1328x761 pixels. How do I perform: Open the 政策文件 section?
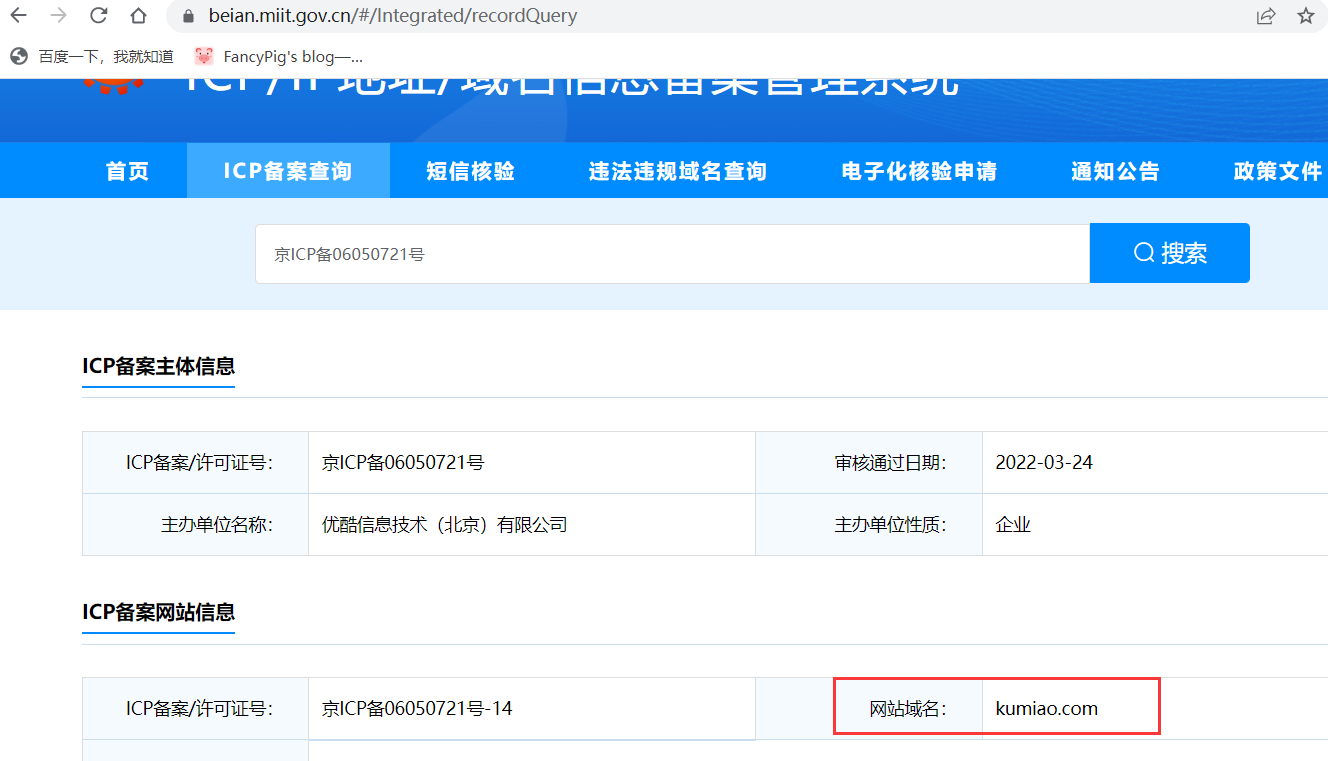pos(1277,171)
